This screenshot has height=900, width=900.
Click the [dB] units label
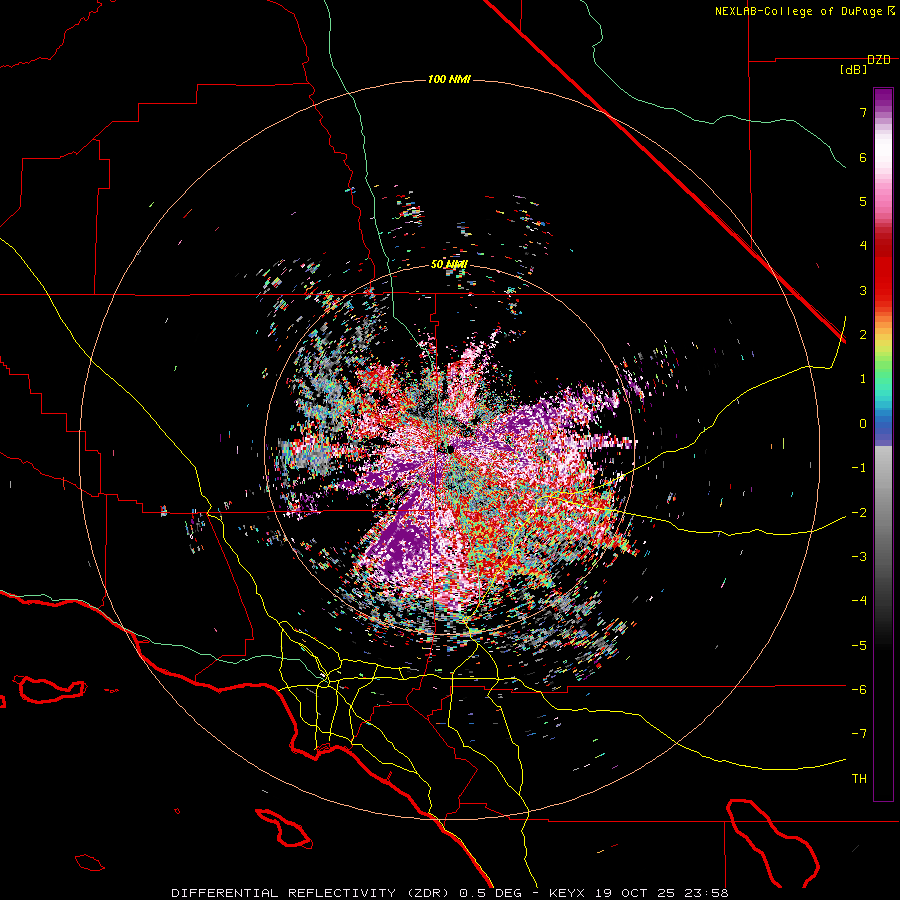click(x=854, y=69)
